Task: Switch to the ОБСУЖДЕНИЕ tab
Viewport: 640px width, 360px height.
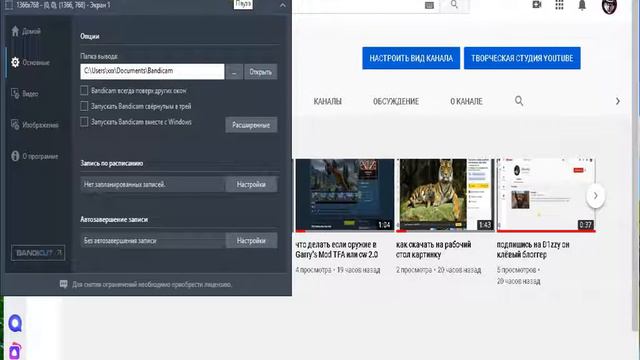Action: point(396,101)
